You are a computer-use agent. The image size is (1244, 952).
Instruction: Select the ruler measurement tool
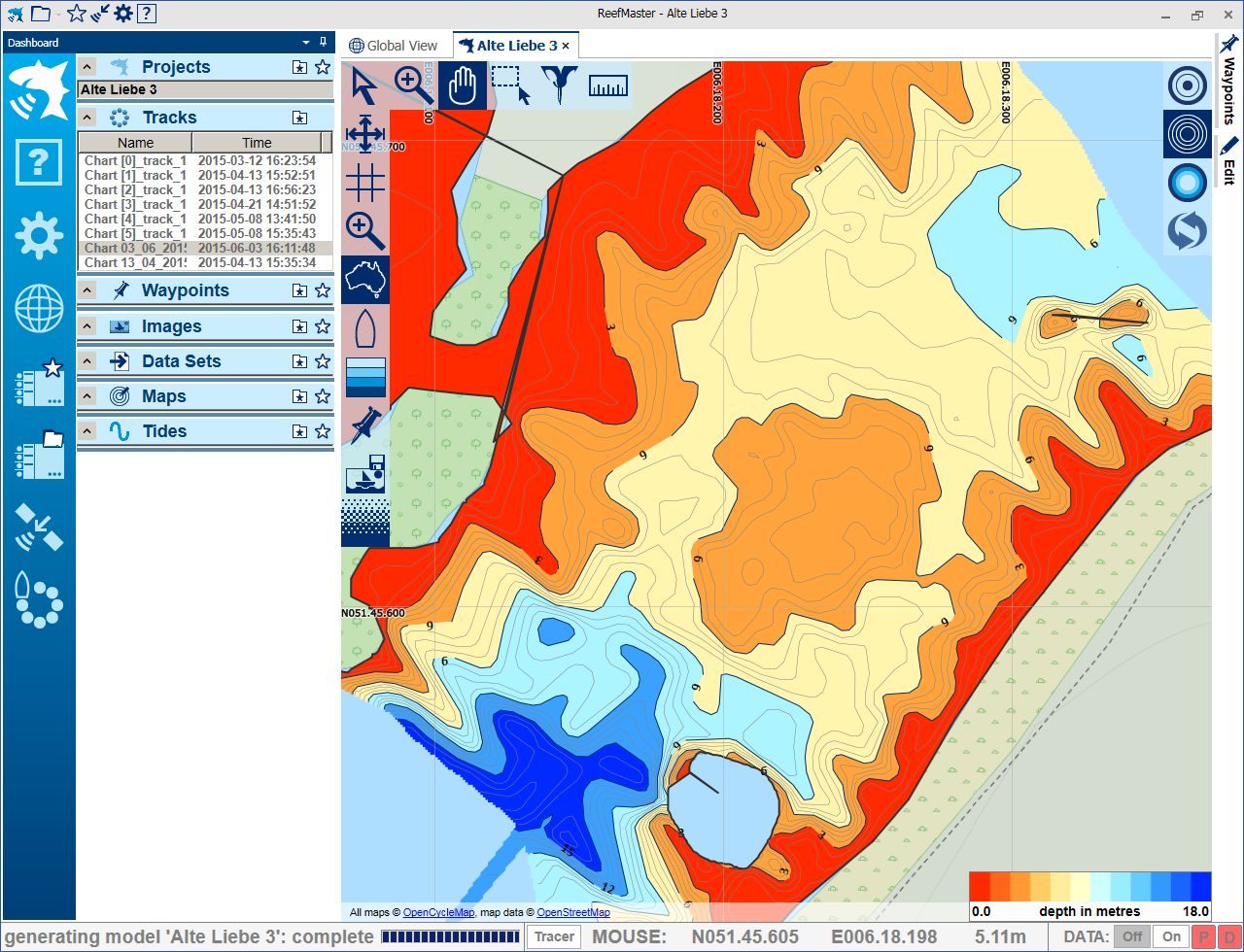608,85
